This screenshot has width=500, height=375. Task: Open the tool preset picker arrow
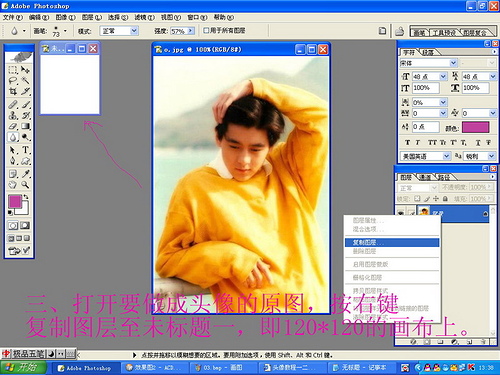point(24,31)
